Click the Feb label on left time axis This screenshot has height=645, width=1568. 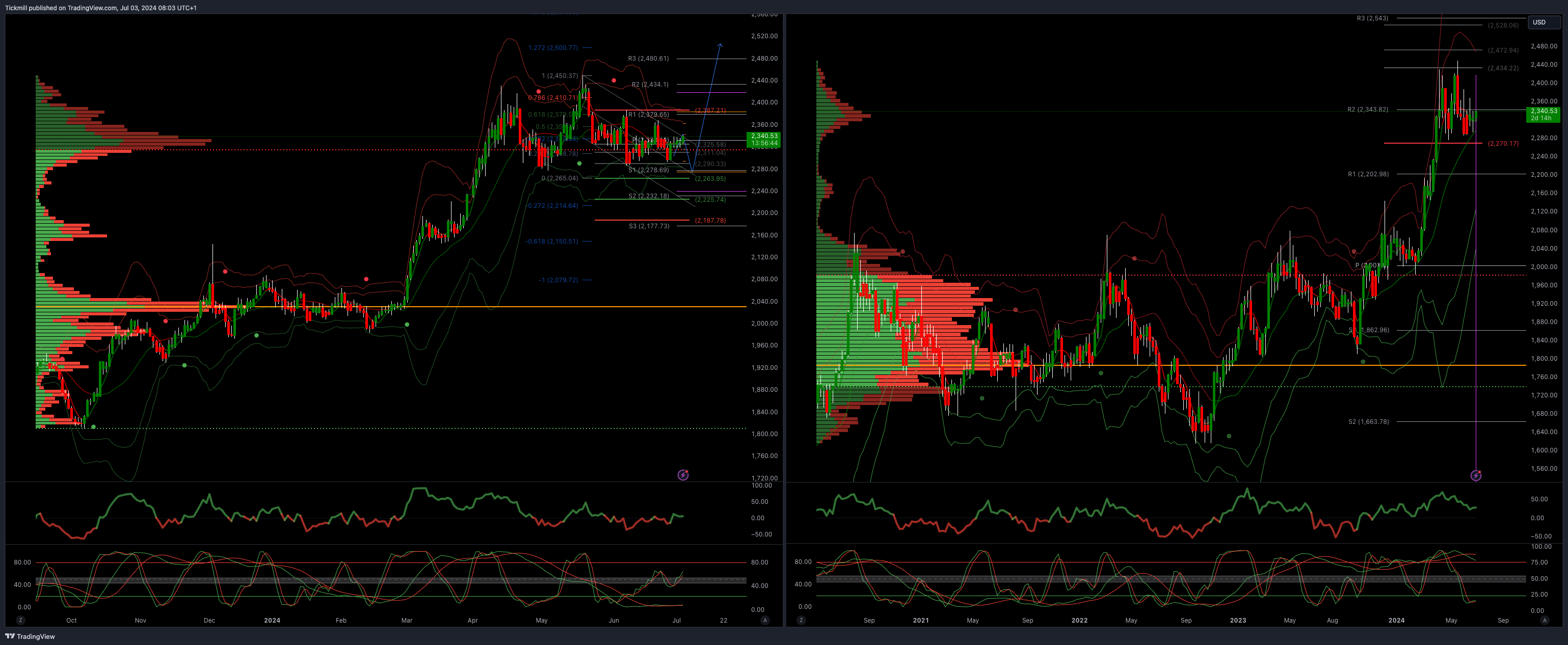pos(341,620)
